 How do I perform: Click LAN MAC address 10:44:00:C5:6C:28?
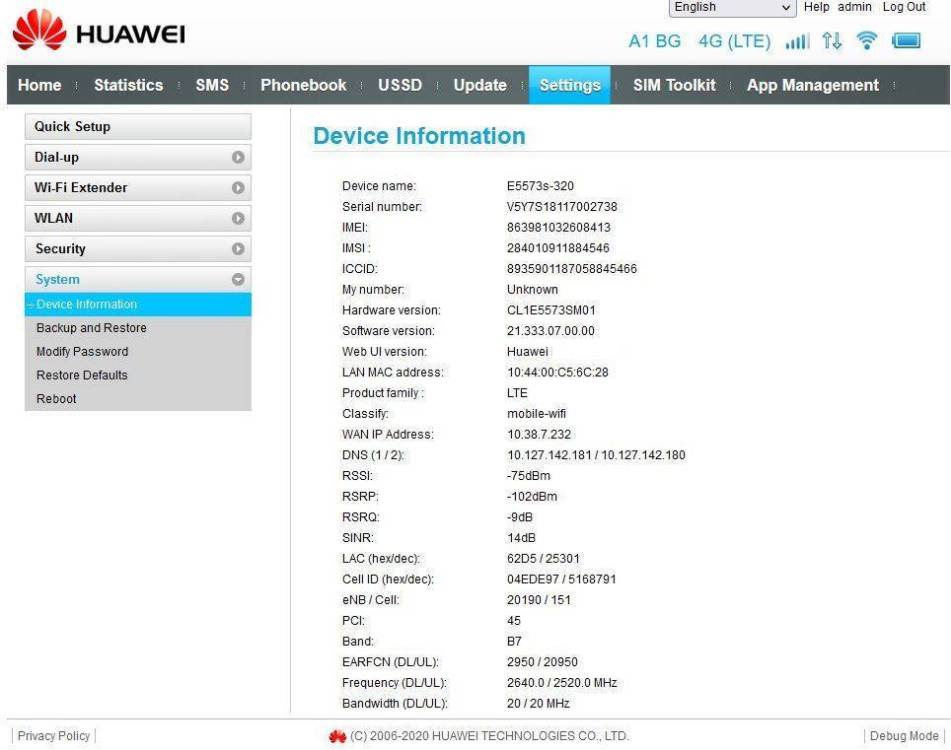(557, 372)
